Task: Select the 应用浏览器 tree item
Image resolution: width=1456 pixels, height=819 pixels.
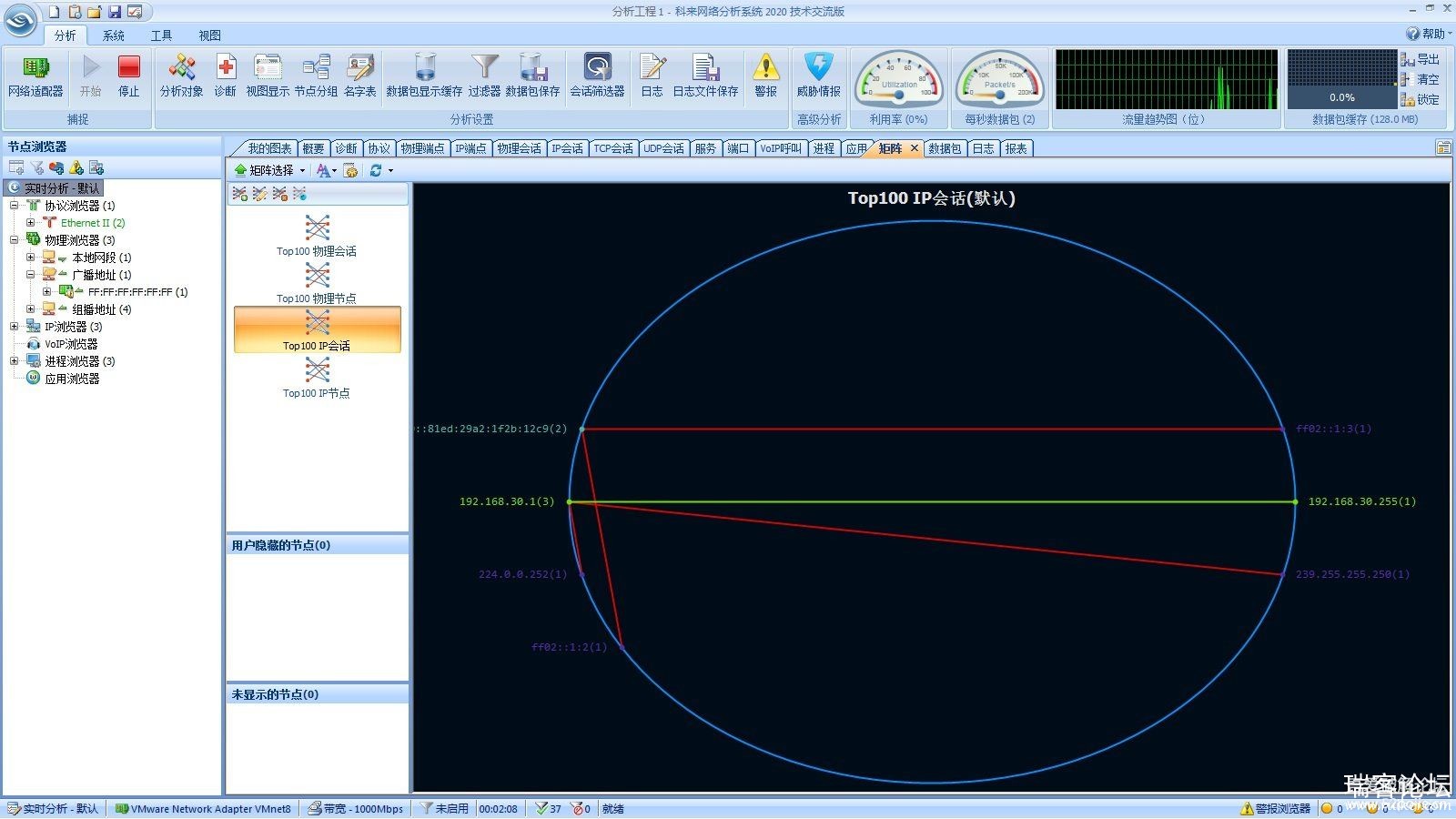Action: pyautogui.click(x=63, y=379)
